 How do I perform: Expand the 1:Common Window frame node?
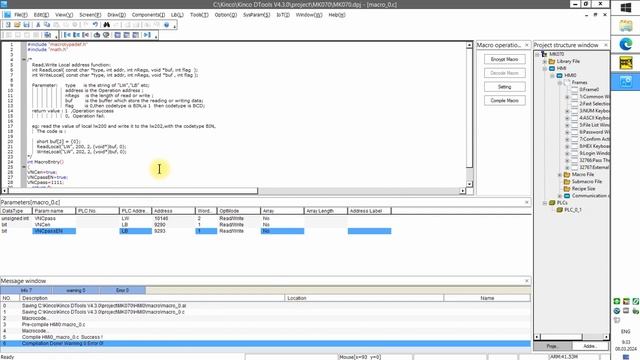pos(567,97)
